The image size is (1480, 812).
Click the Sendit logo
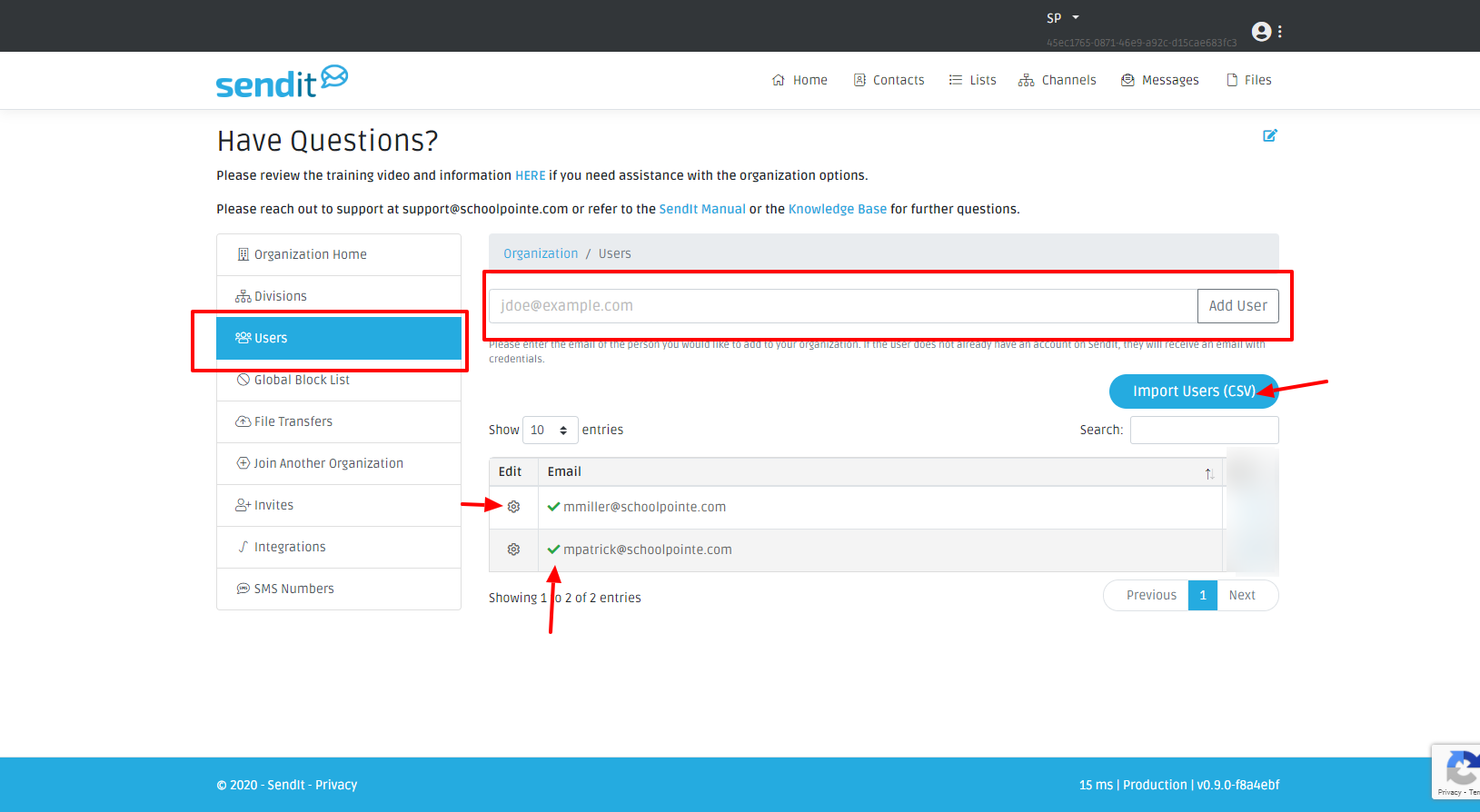pos(282,82)
